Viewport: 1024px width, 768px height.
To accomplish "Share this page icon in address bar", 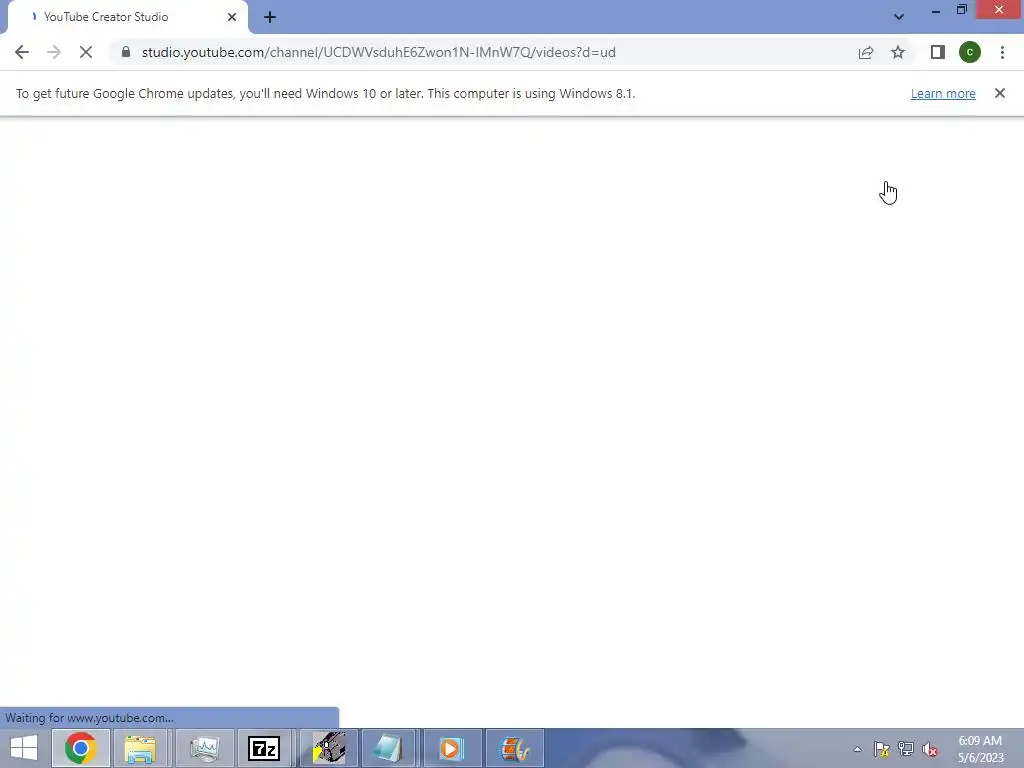I will click(x=866, y=52).
